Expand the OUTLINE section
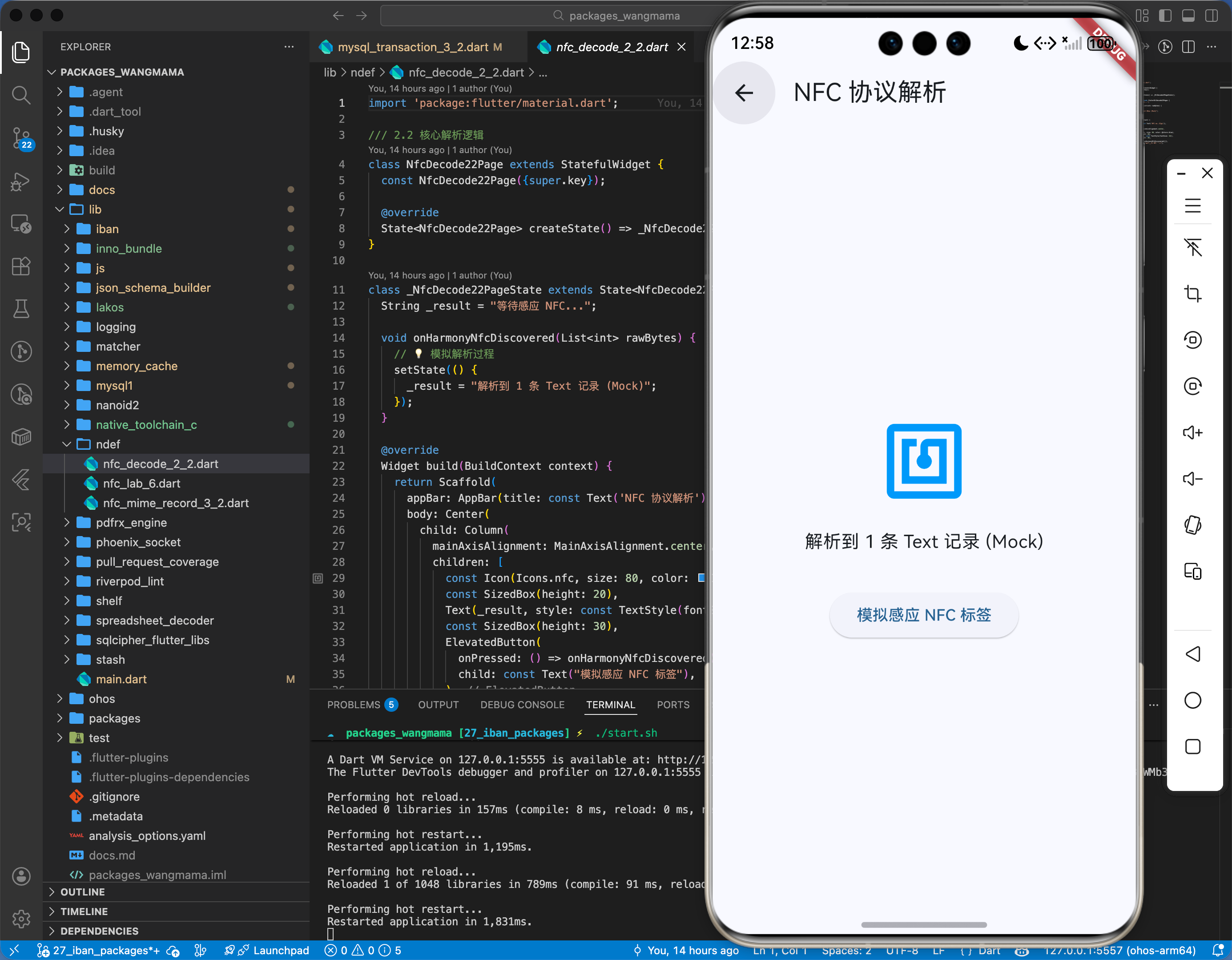 click(x=82, y=891)
